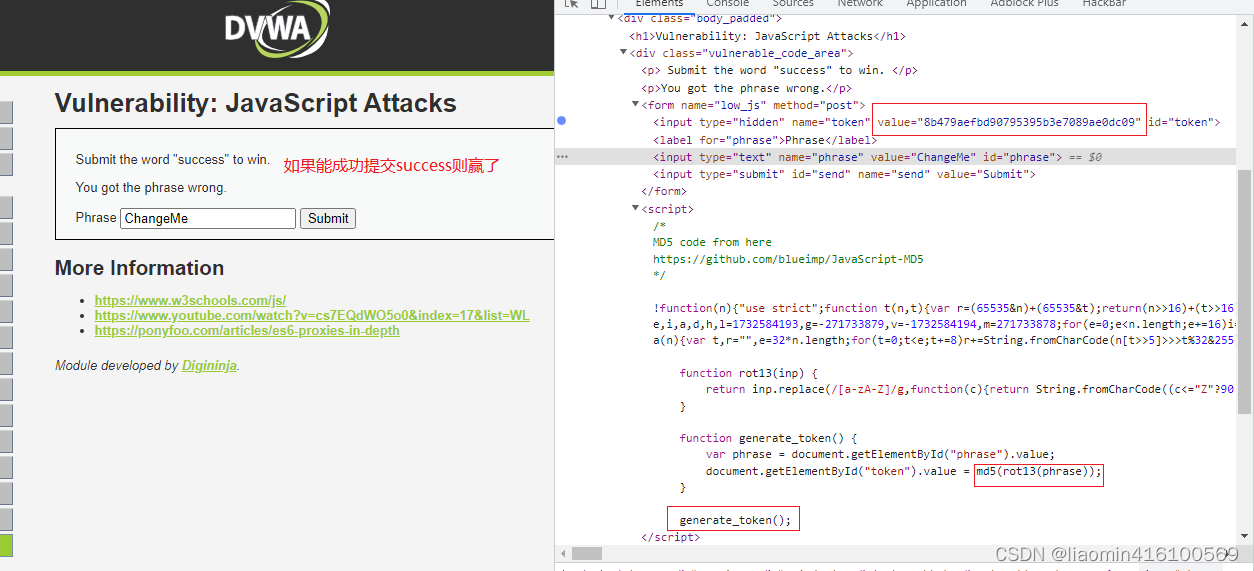Open the ponyfoo es6-proxies-in-depth link

point(247,330)
